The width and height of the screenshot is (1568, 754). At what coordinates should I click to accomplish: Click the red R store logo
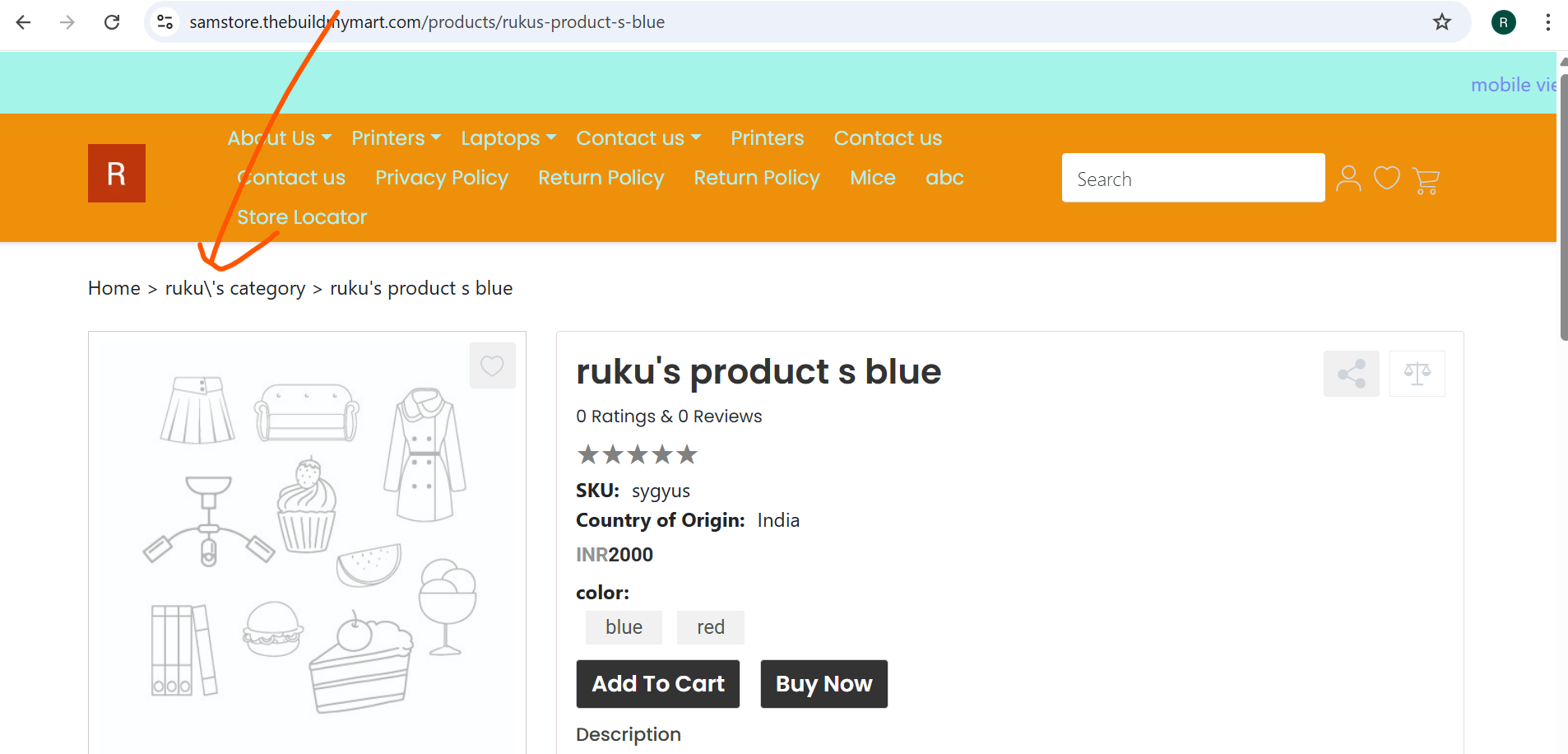click(x=117, y=174)
